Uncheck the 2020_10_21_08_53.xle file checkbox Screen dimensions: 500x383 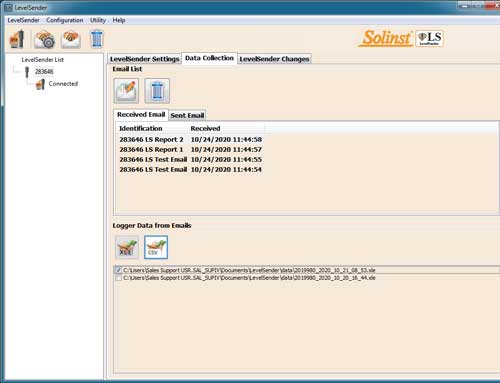click(118, 270)
